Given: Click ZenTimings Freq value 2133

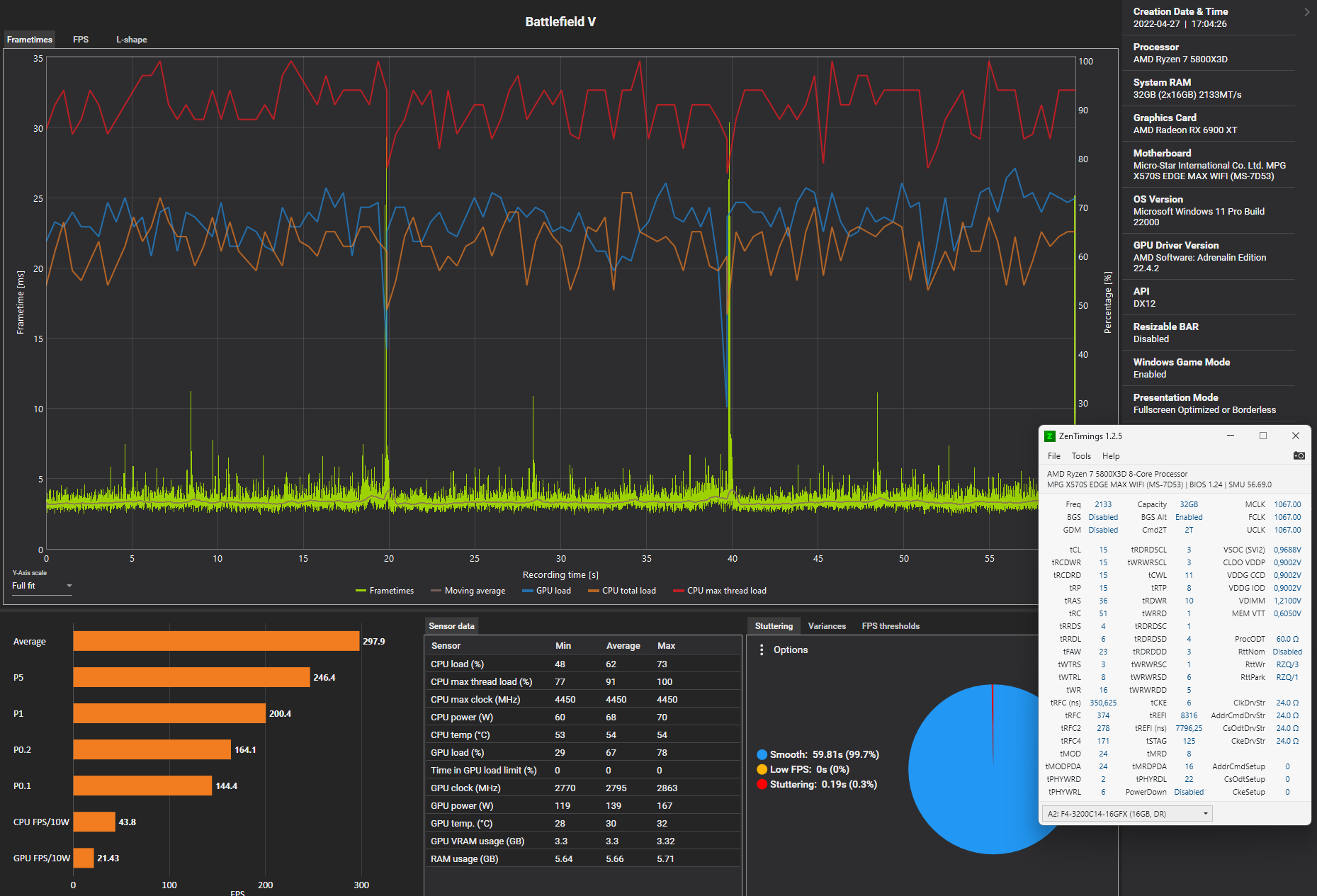Looking at the screenshot, I should coord(1103,504).
